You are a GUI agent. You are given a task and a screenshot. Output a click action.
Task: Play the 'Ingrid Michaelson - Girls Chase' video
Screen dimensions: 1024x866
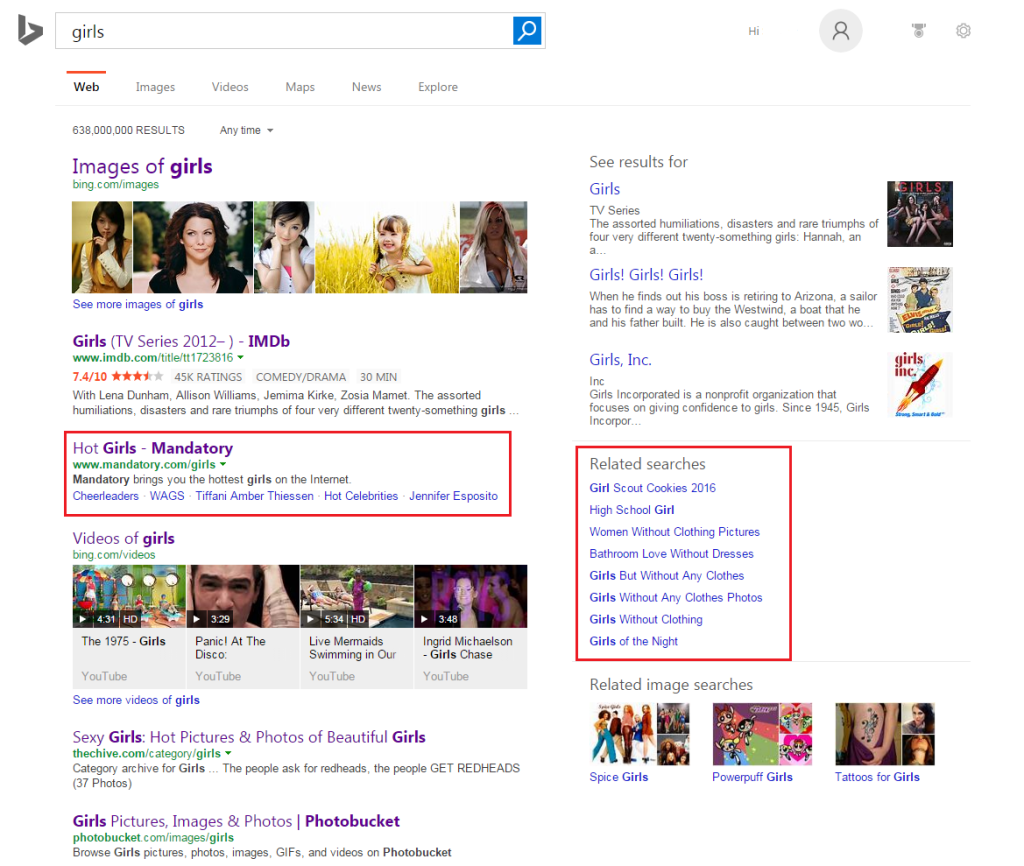point(470,596)
